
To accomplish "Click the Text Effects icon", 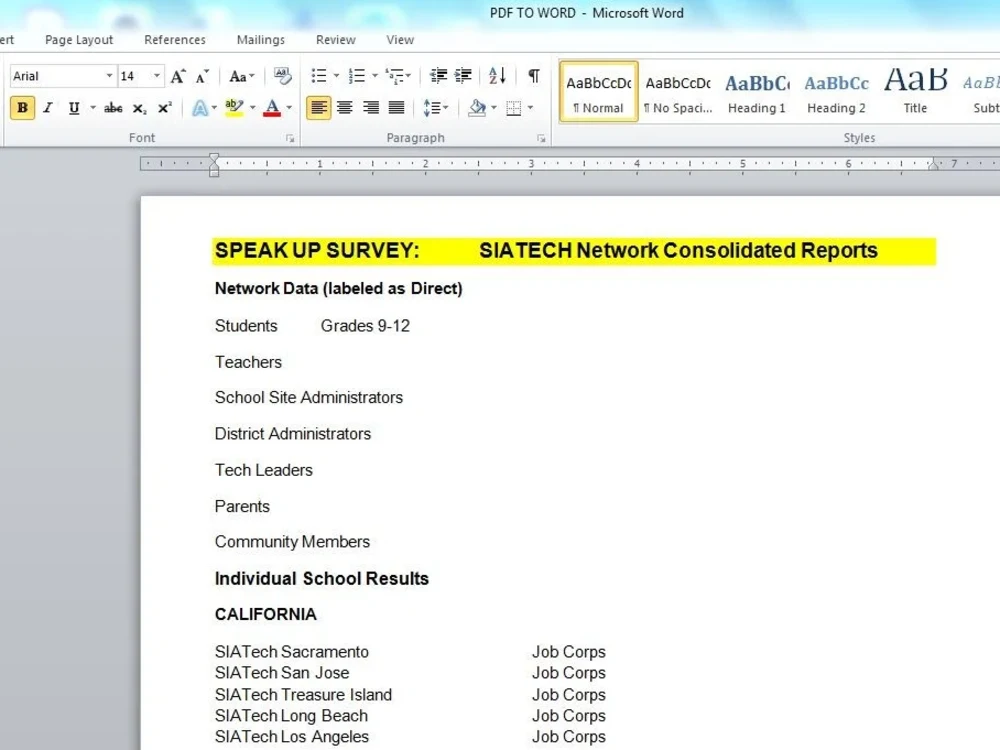I will pos(200,108).
